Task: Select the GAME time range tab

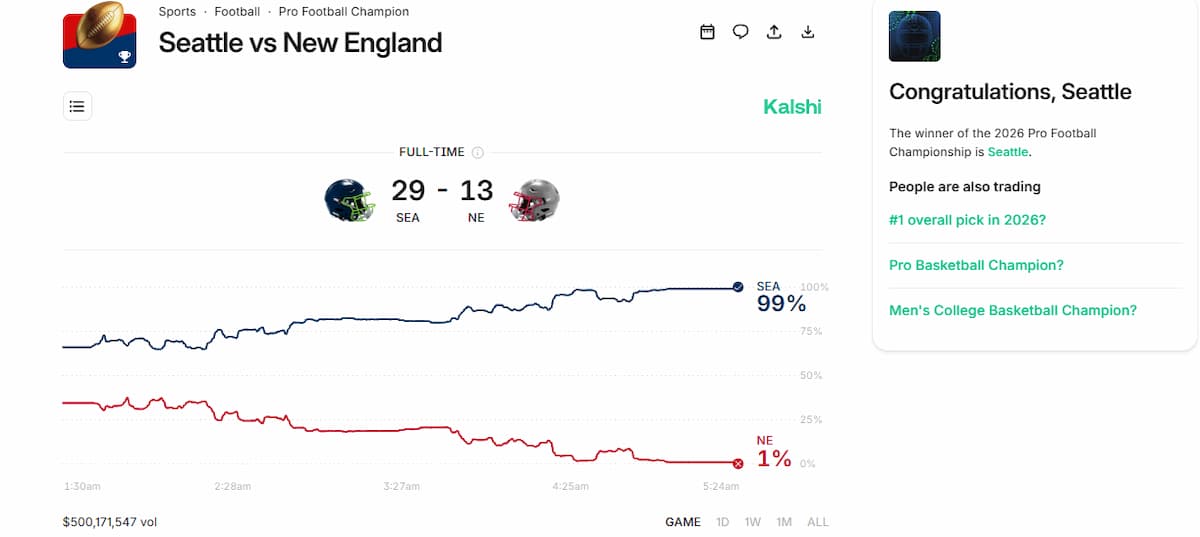Action: 683,522
